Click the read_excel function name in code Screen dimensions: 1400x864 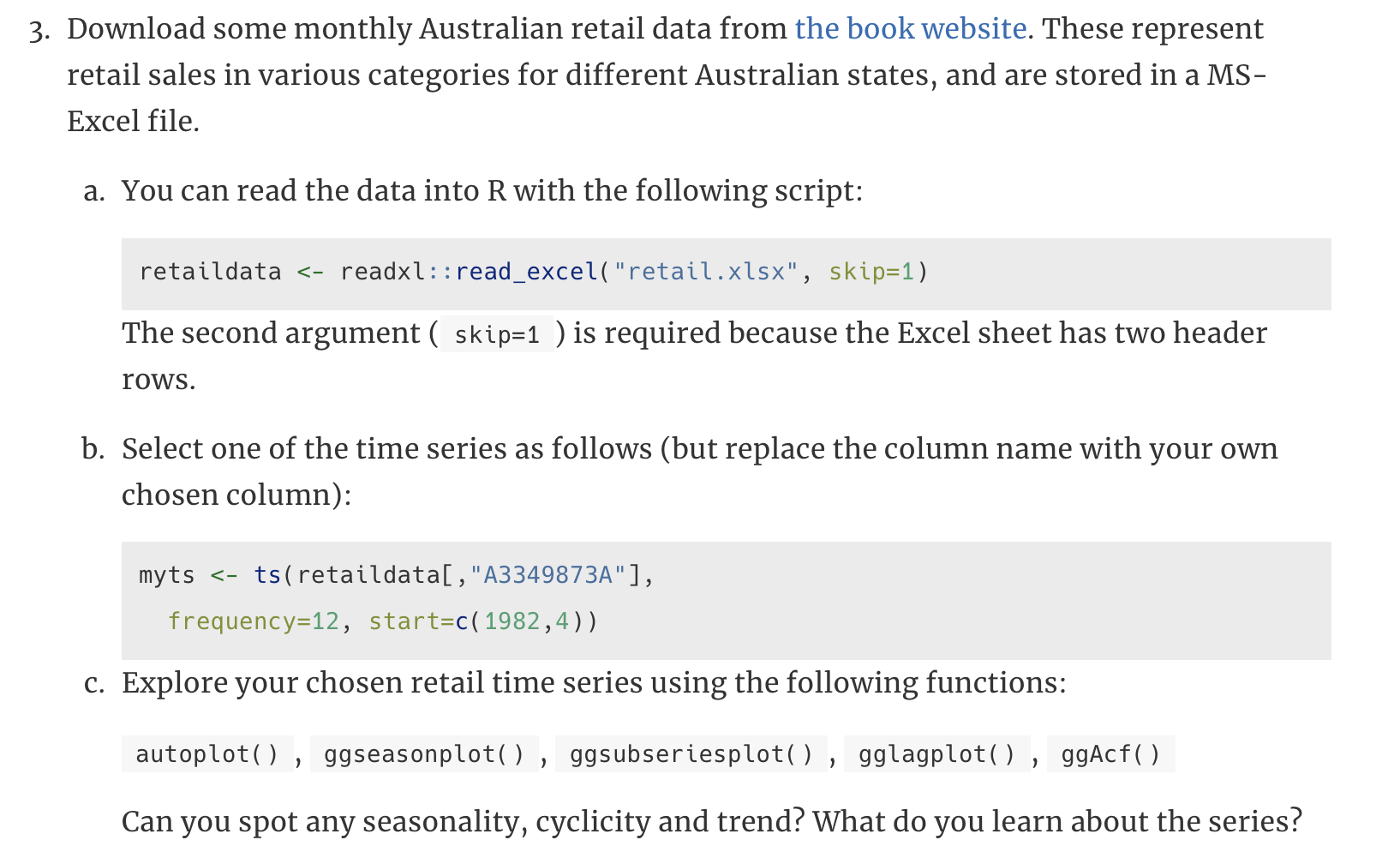[526, 272]
